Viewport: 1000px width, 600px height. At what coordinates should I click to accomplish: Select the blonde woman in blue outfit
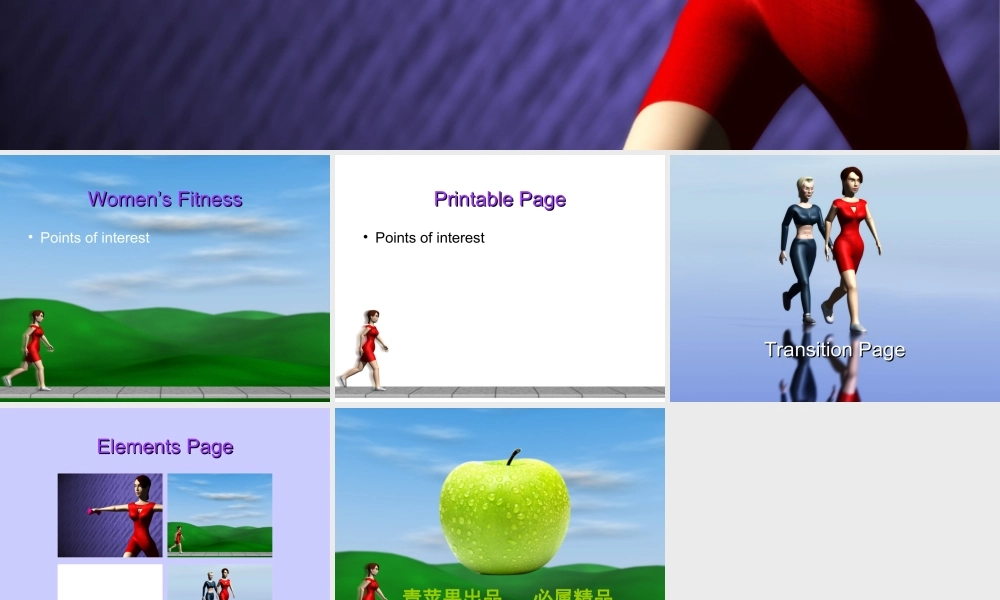tap(804, 245)
